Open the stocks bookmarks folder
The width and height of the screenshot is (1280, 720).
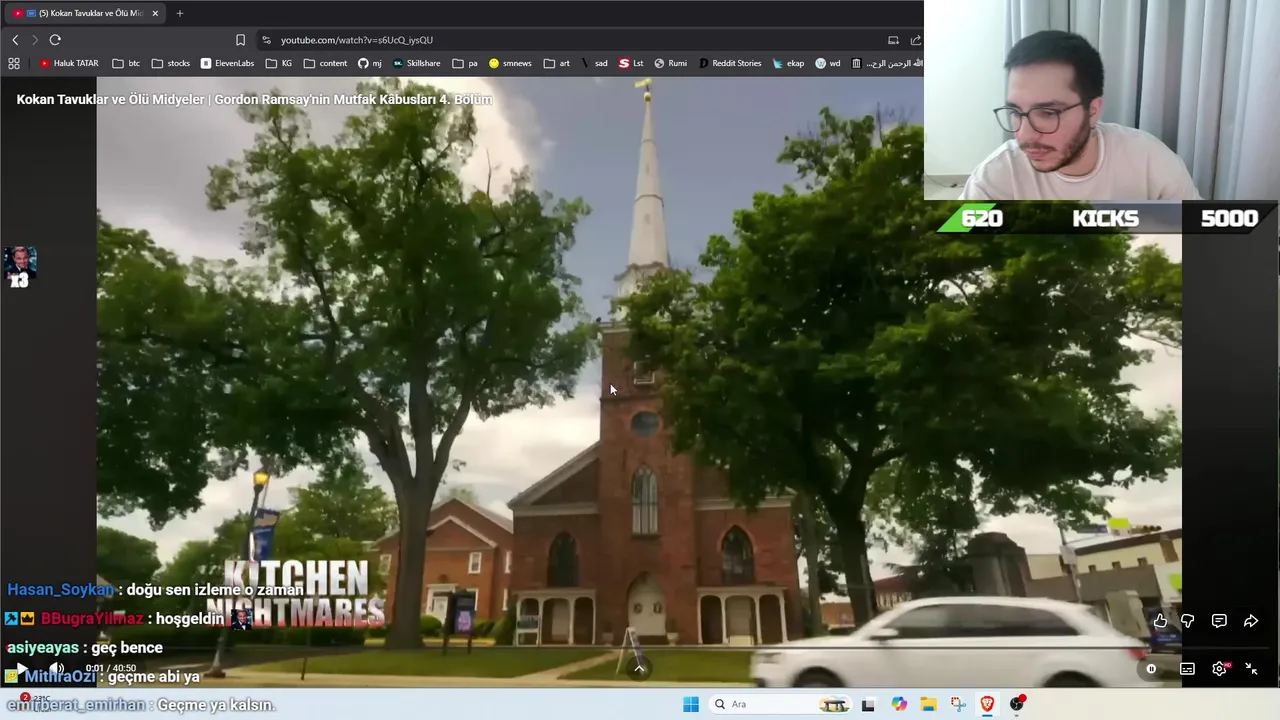tap(171, 63)
